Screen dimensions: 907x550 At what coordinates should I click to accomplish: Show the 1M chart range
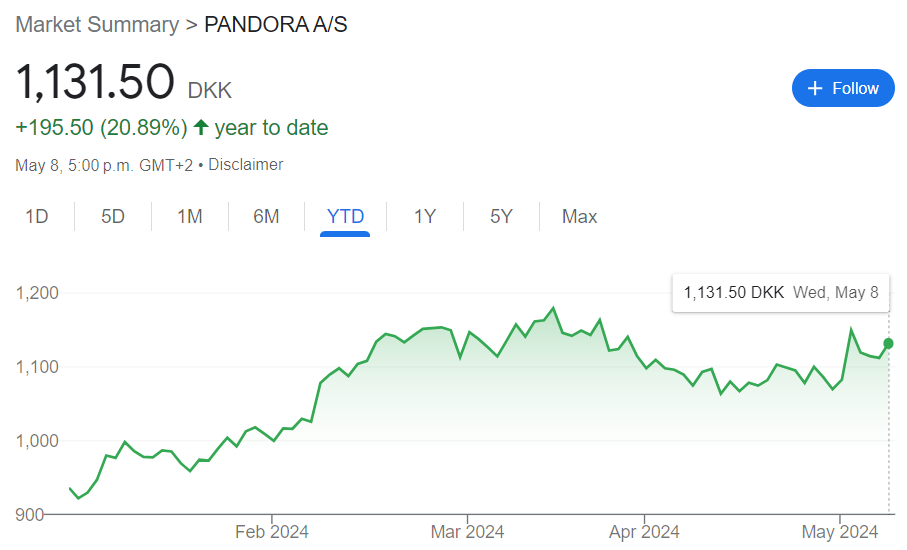pos(190,216)
